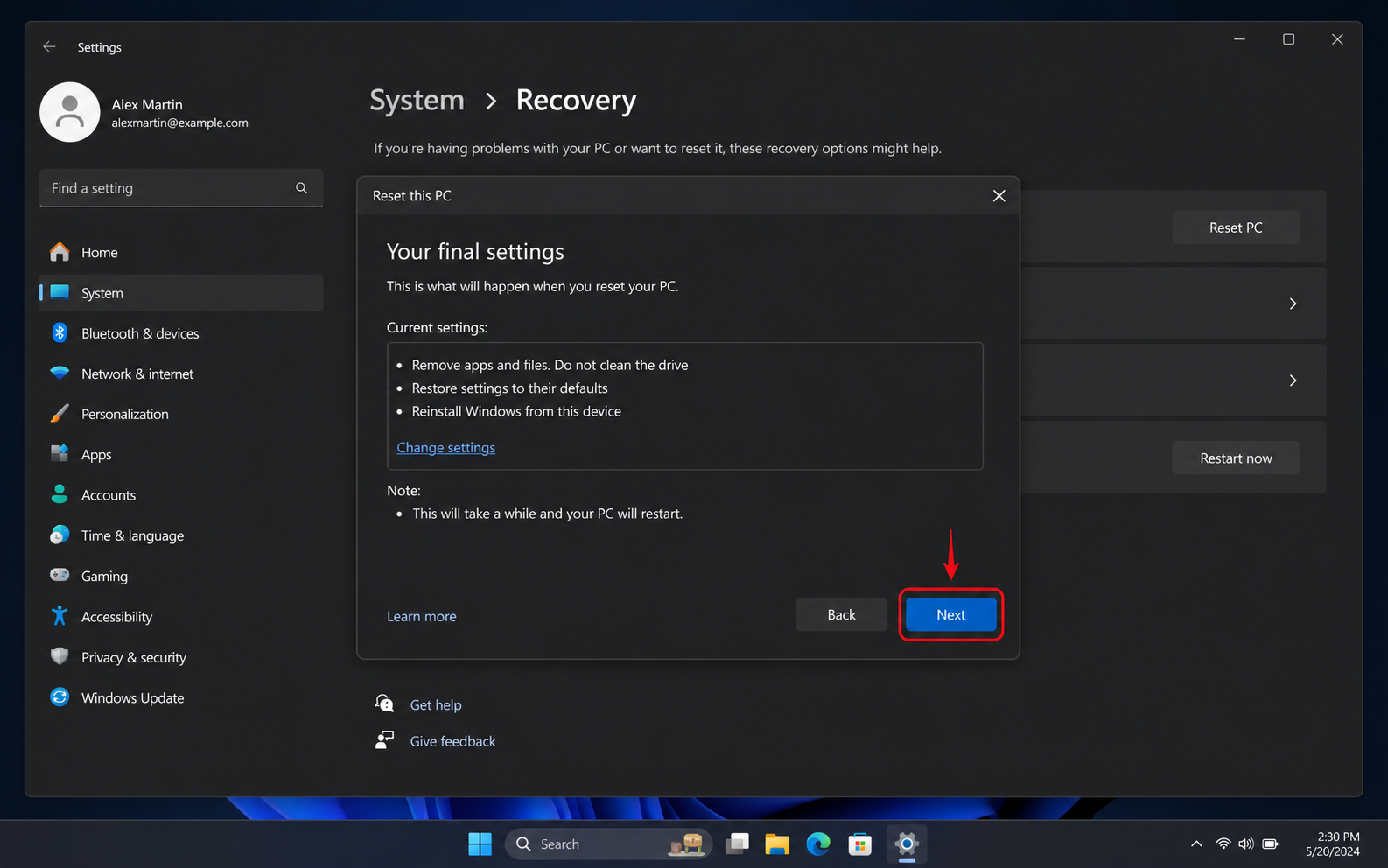Click the battery icon in the tray
The image size is (1388, 868).
click(1270, 844)
